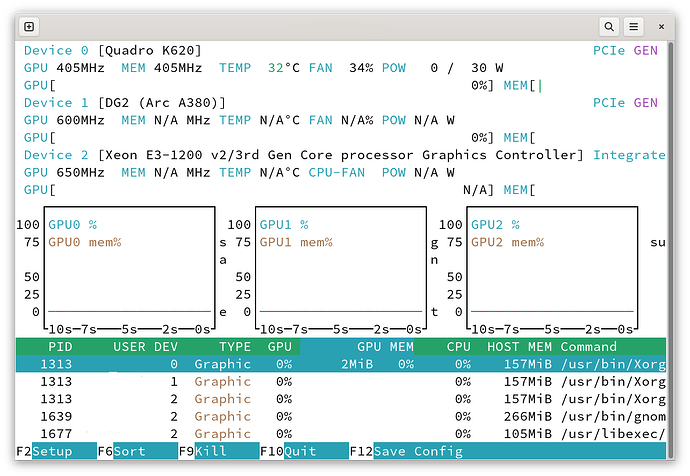Click the HOST MEM column header

(519, 347)
